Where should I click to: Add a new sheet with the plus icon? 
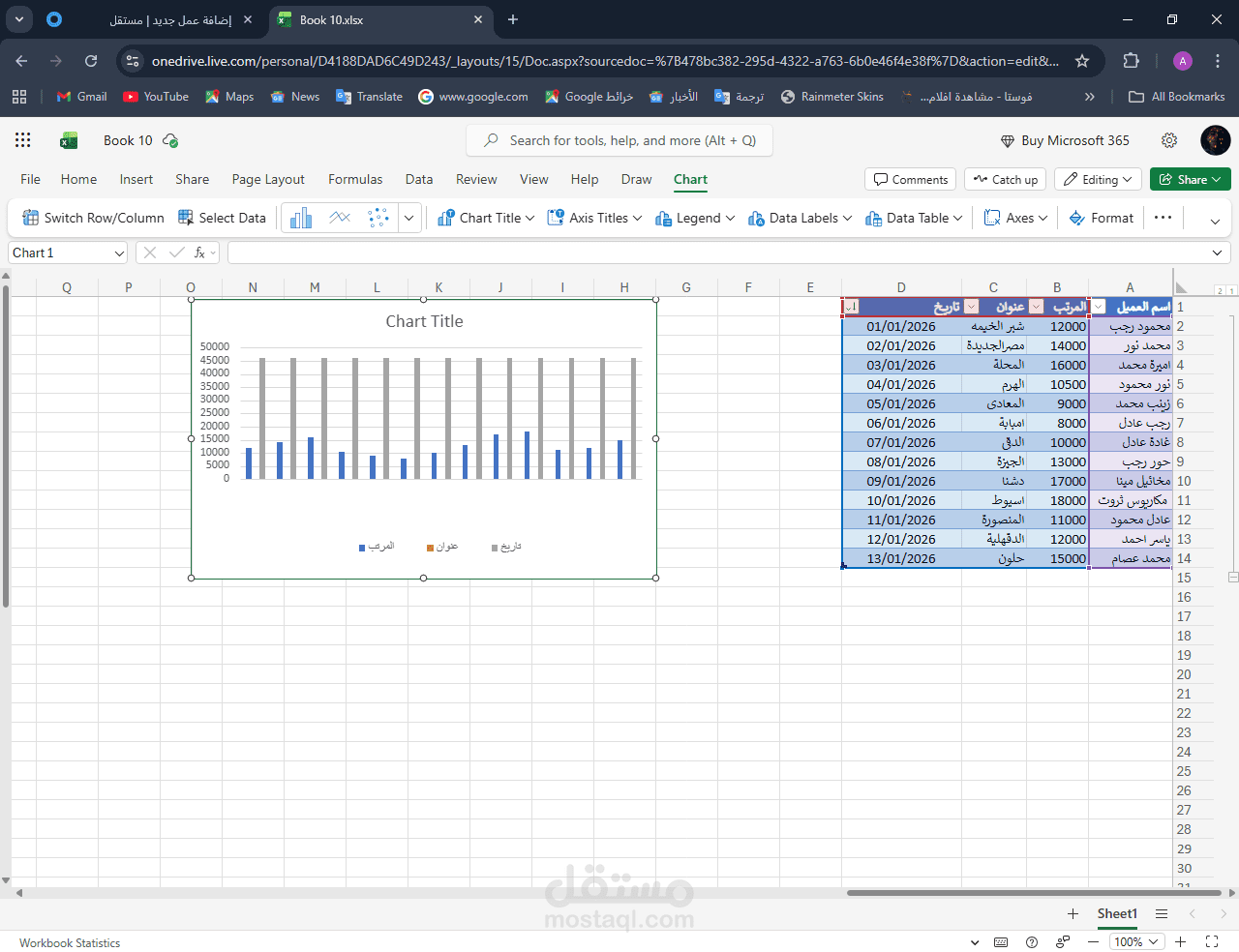(1073, 913)
